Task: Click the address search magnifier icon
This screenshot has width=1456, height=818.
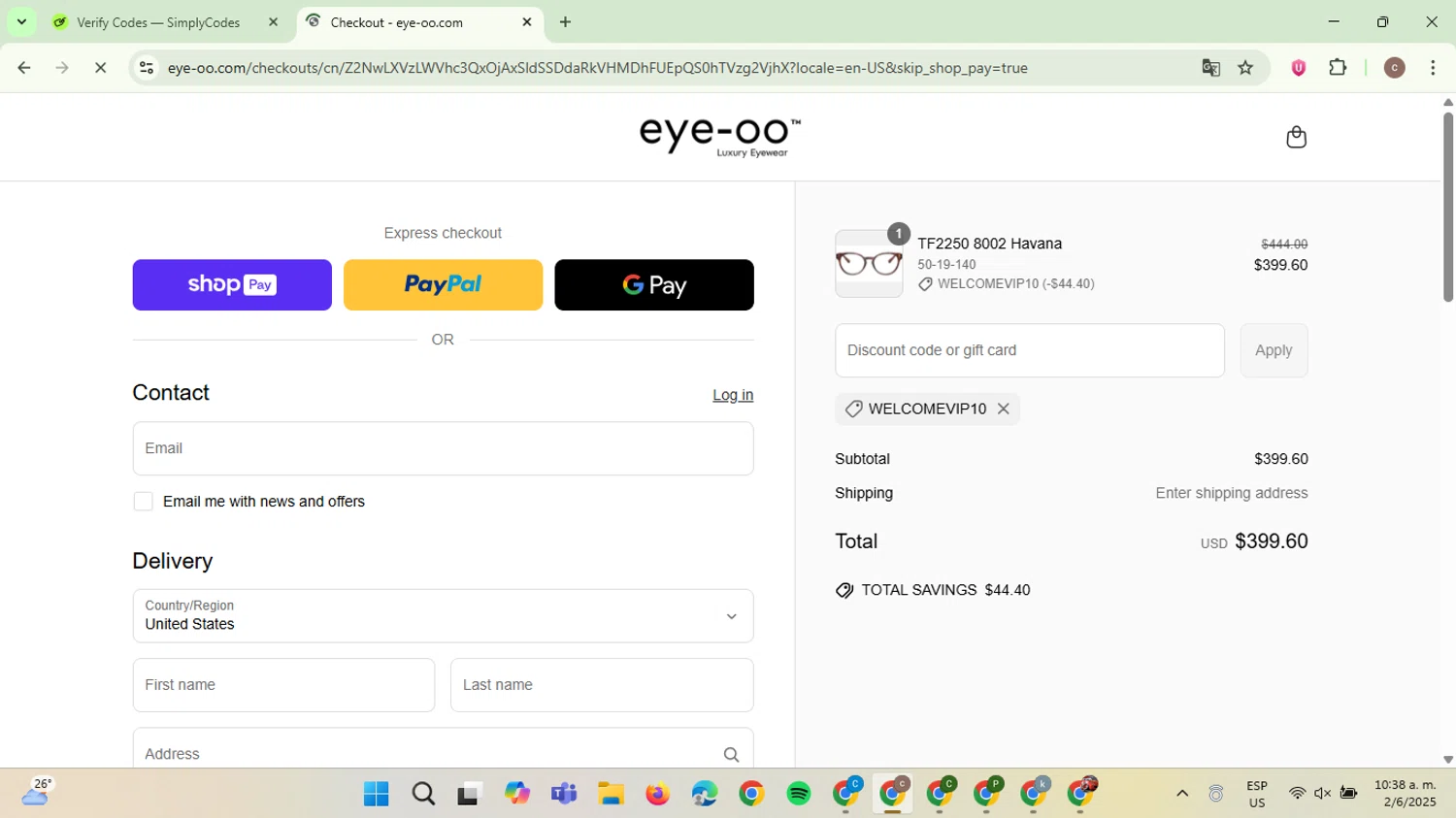Action: pyautogui.click(x=731, y=755)
